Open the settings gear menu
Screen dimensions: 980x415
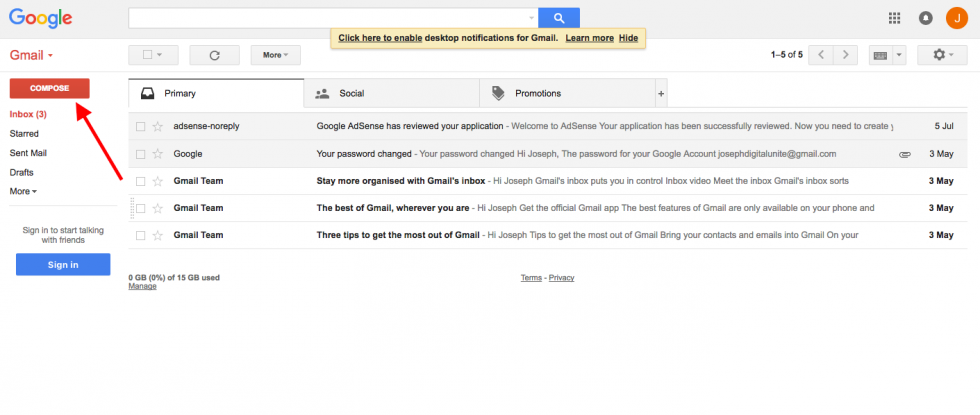tap(942, 55)
